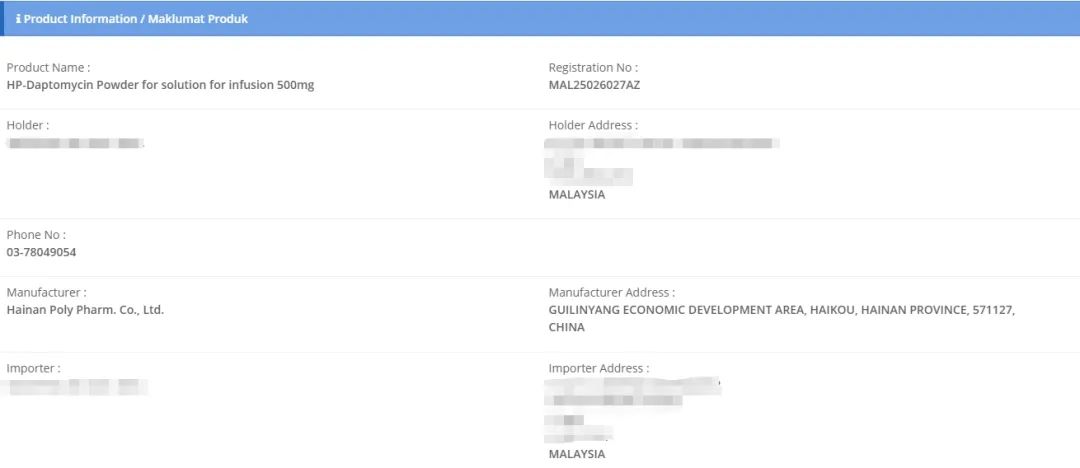1080x468 pixels.
Task: Click the blurred importer name value
Action: point(77,386)
